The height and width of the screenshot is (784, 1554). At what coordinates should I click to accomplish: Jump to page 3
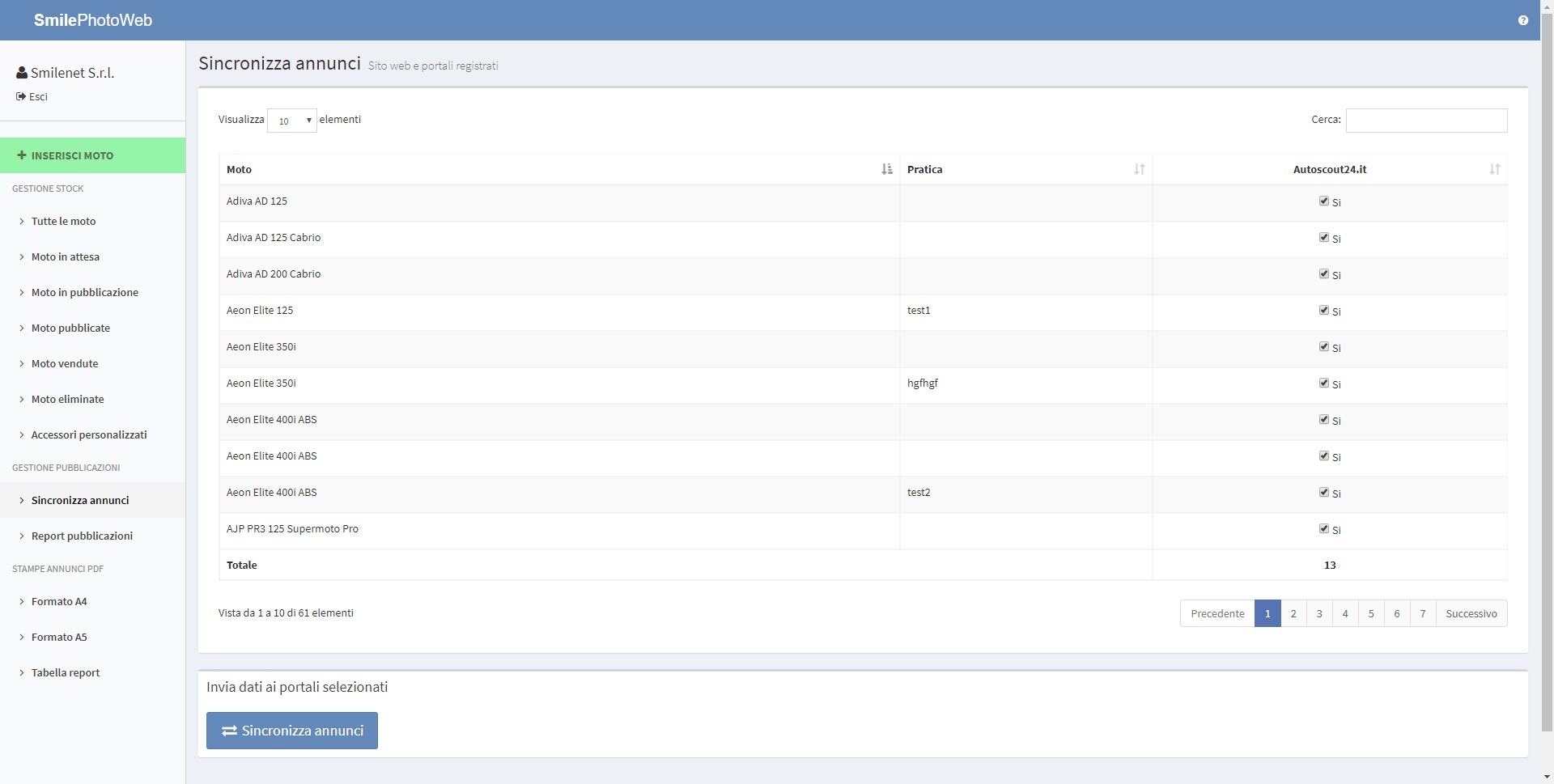[x=1319, y=613]
